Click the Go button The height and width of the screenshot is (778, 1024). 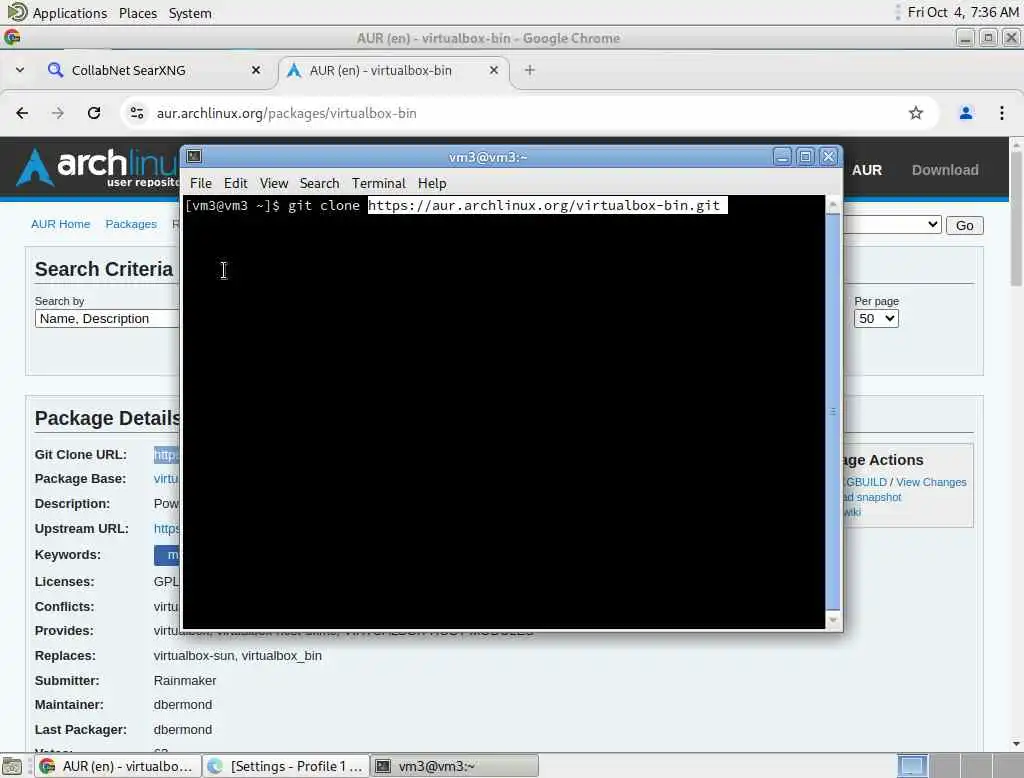click(965, 225)
